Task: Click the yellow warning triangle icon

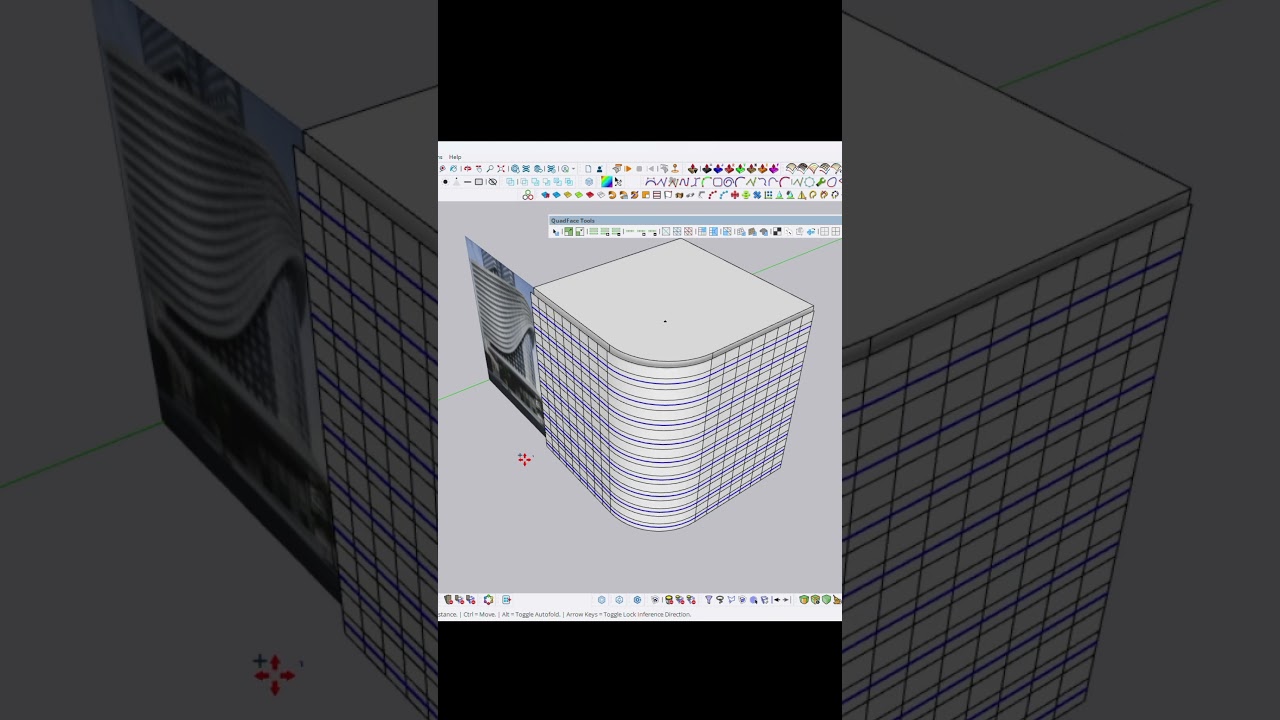Action: (802, 195)
